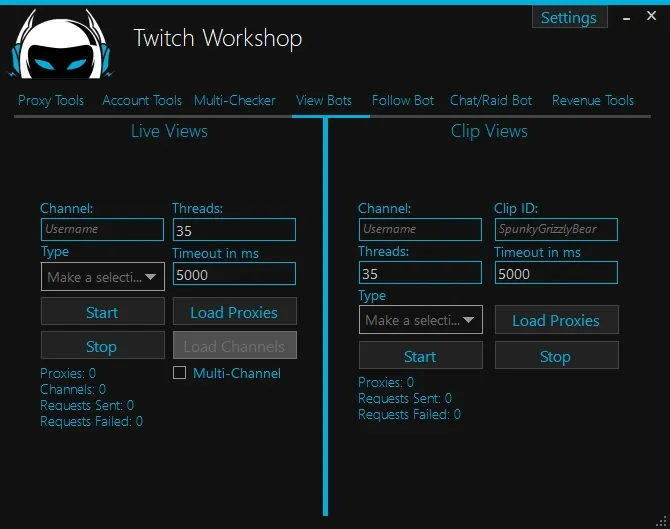The image size is (670, 529).
Task: Stop the Live Views bot
Action: point(103,346)
